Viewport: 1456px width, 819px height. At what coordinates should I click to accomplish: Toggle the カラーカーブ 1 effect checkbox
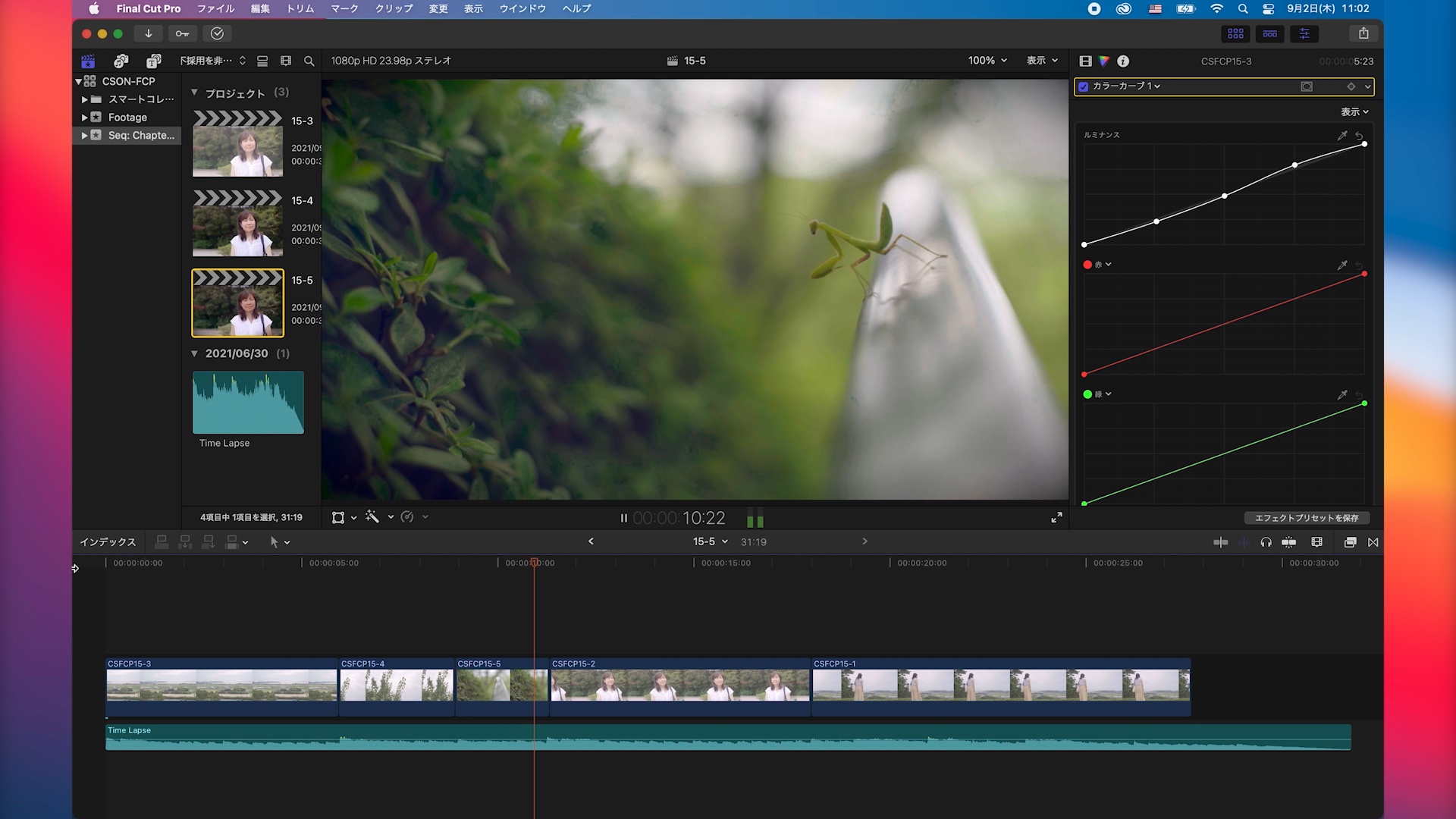pos(1084,86)
